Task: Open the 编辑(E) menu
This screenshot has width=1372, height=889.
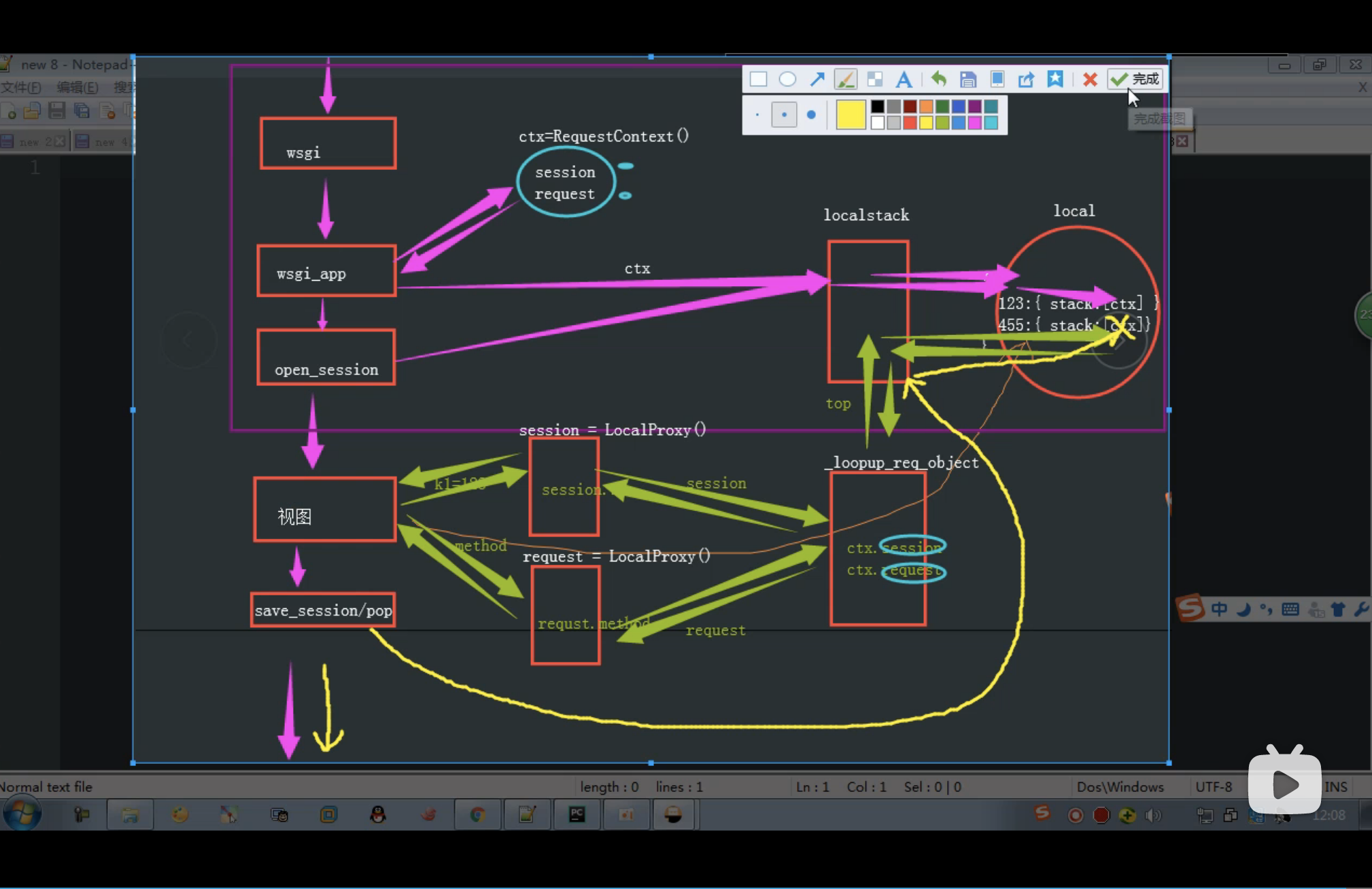Action: pyautogui.click(x=78, y=87)
